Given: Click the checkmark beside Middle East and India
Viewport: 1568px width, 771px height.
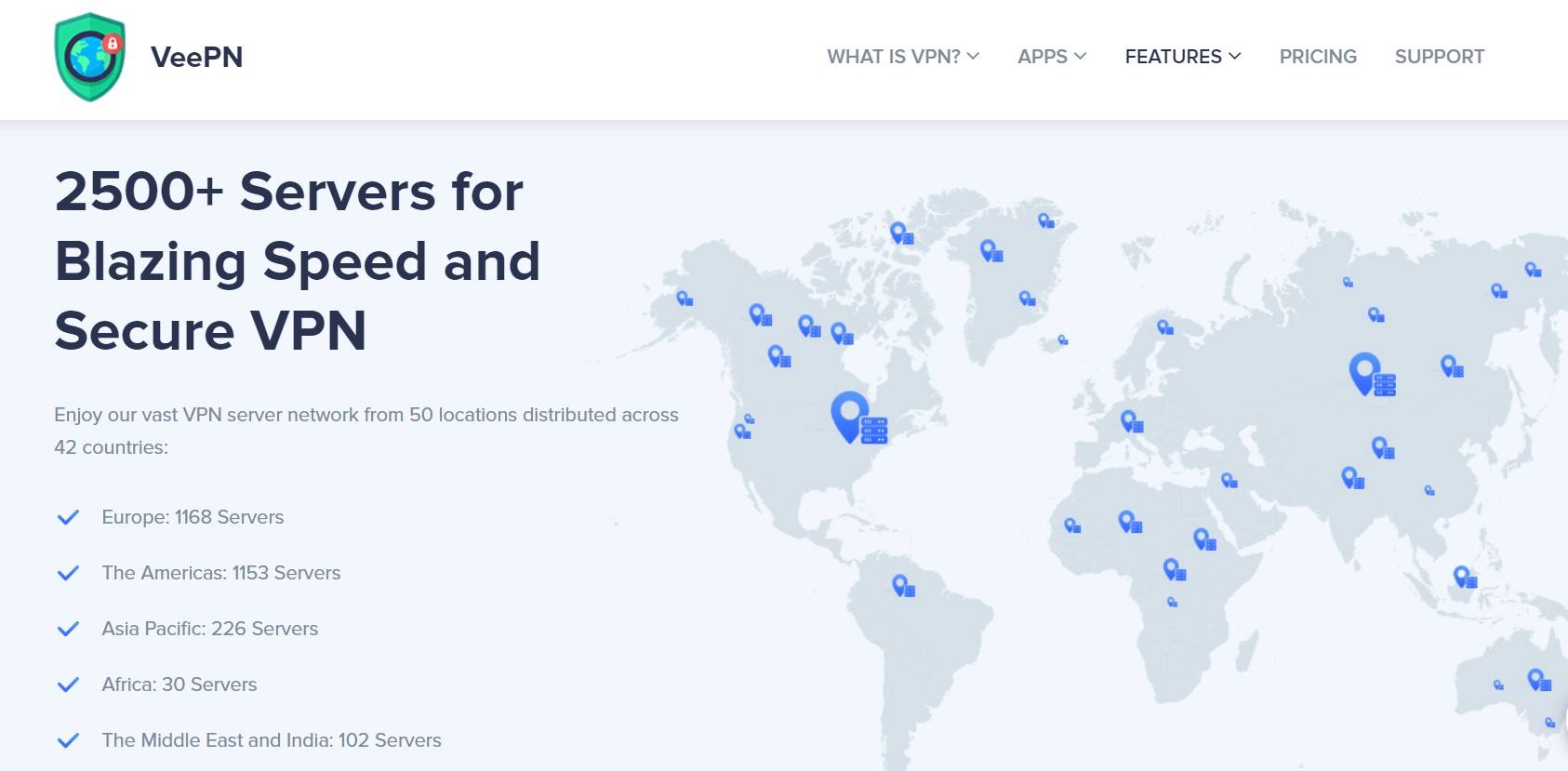Looking at the screenshot, I should (x=68, y=741).
